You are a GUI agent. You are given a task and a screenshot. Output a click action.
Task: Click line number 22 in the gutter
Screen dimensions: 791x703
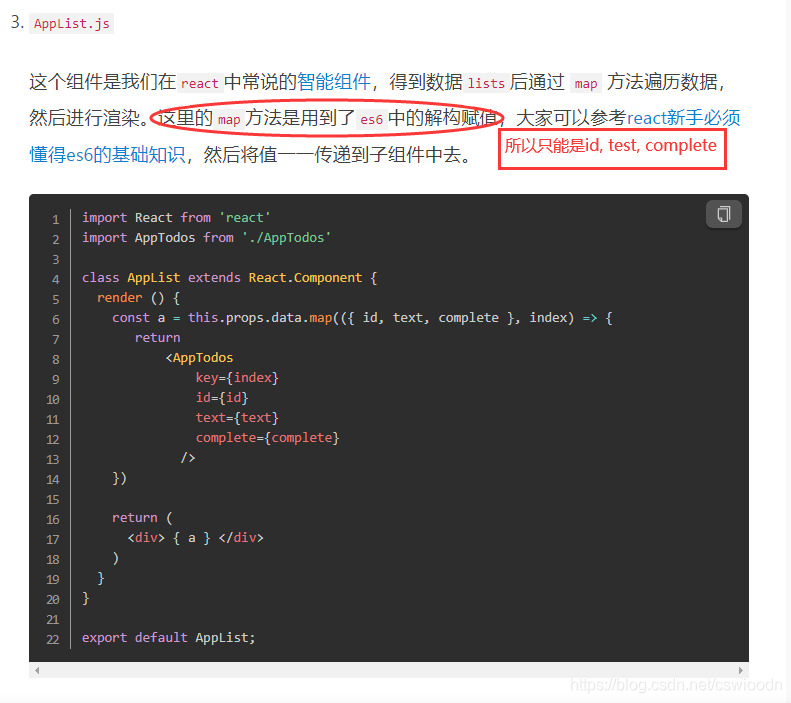pyautogui.click(x=53, y=639)
